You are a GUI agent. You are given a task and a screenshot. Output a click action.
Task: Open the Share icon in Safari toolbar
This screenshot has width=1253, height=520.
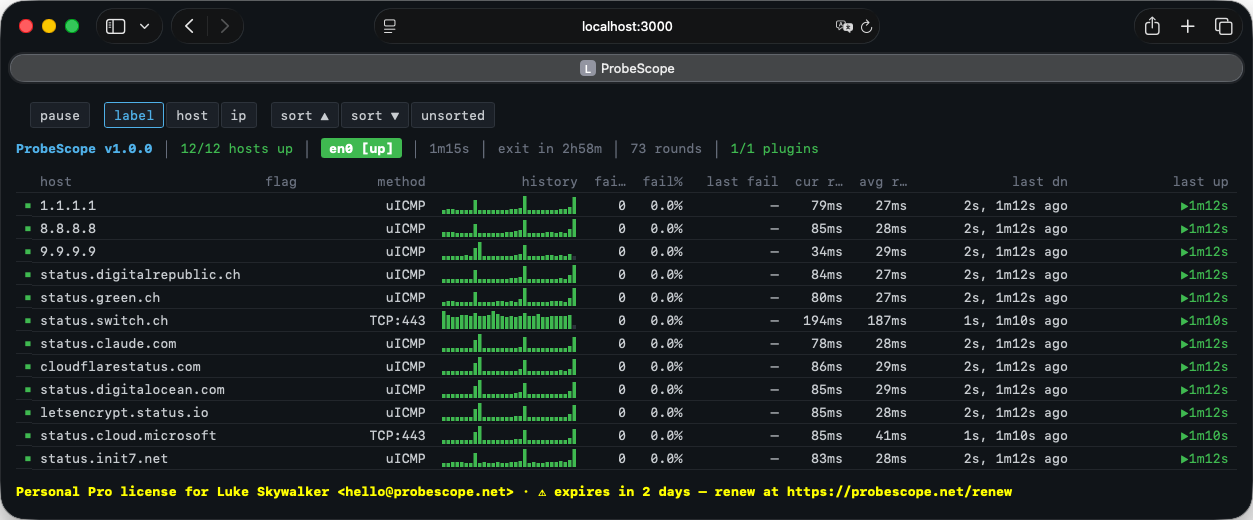coord(1152,27)
